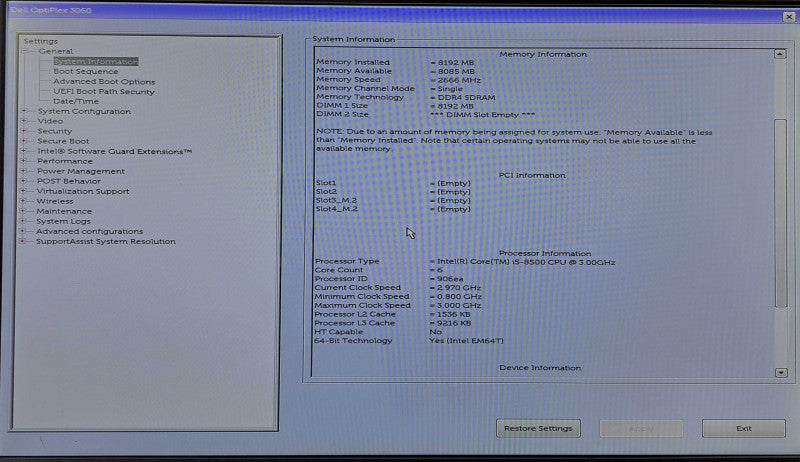This screenshot has width=800, height=462.
Task: Expand the Secure Boot node
Action: click(24, 141)
